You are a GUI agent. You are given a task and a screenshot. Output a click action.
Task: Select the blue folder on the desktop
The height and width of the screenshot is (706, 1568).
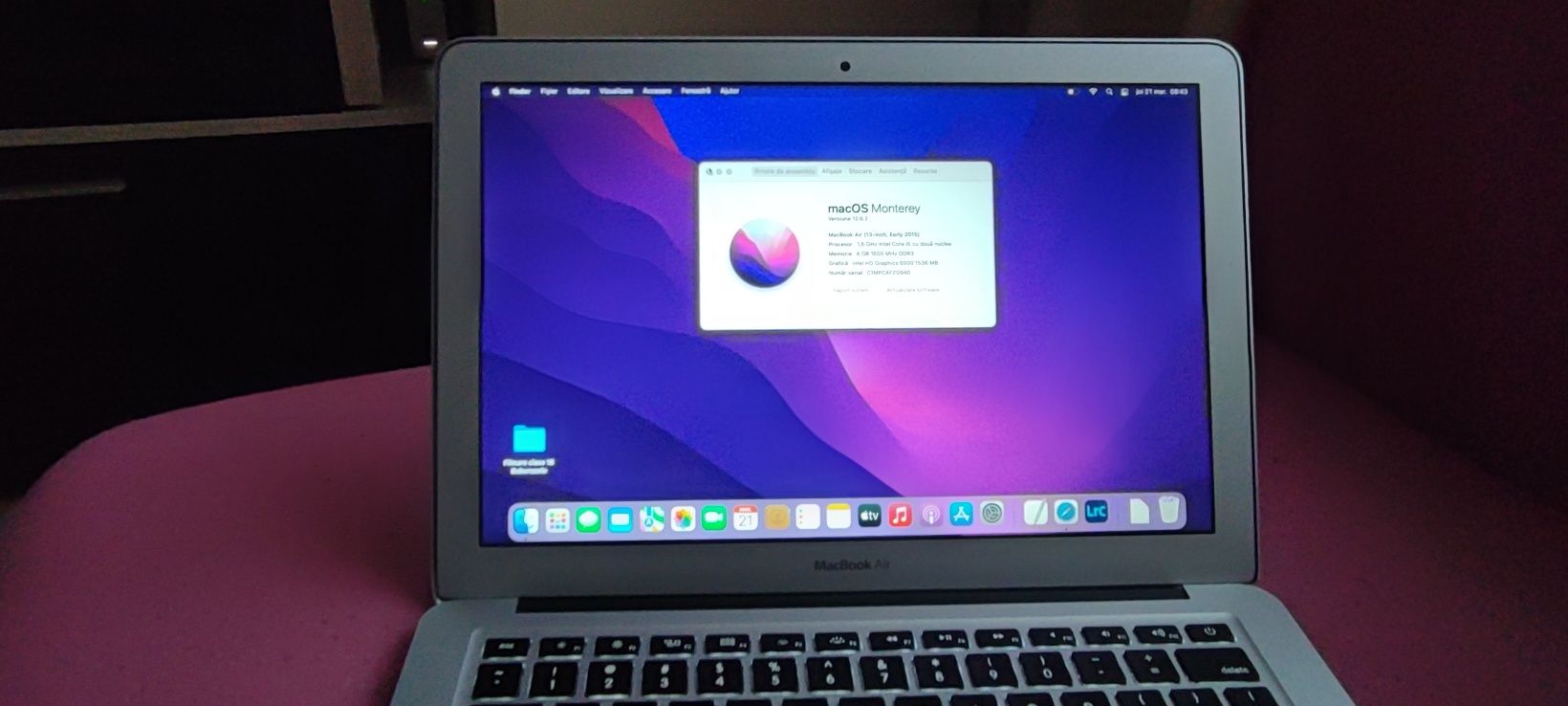[529, 439]
